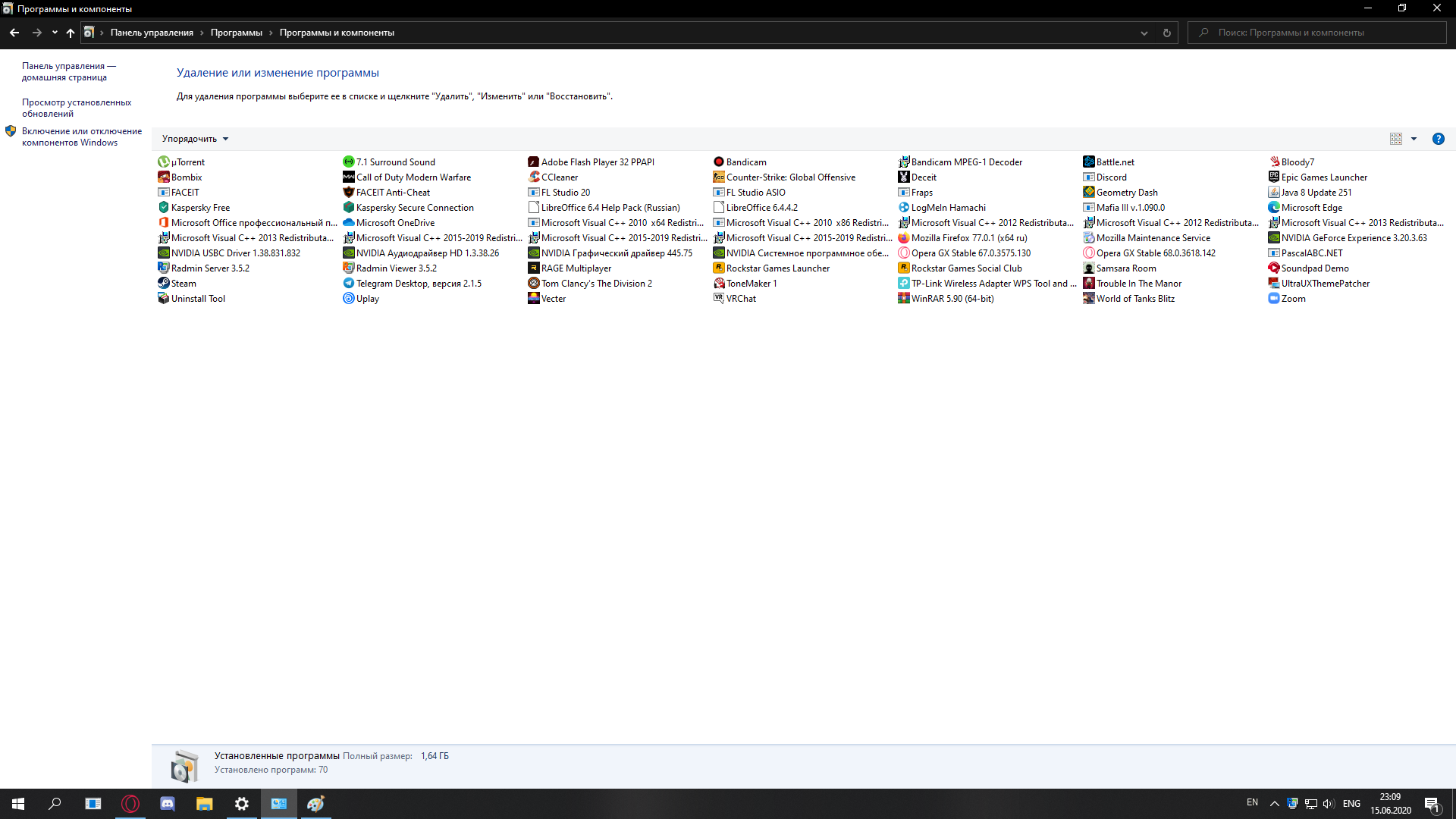This screenshot has width=1456, height=819.
Task: Click the Mozilla Firefox 77.0.1 icon
Action: tap(903, 237)
